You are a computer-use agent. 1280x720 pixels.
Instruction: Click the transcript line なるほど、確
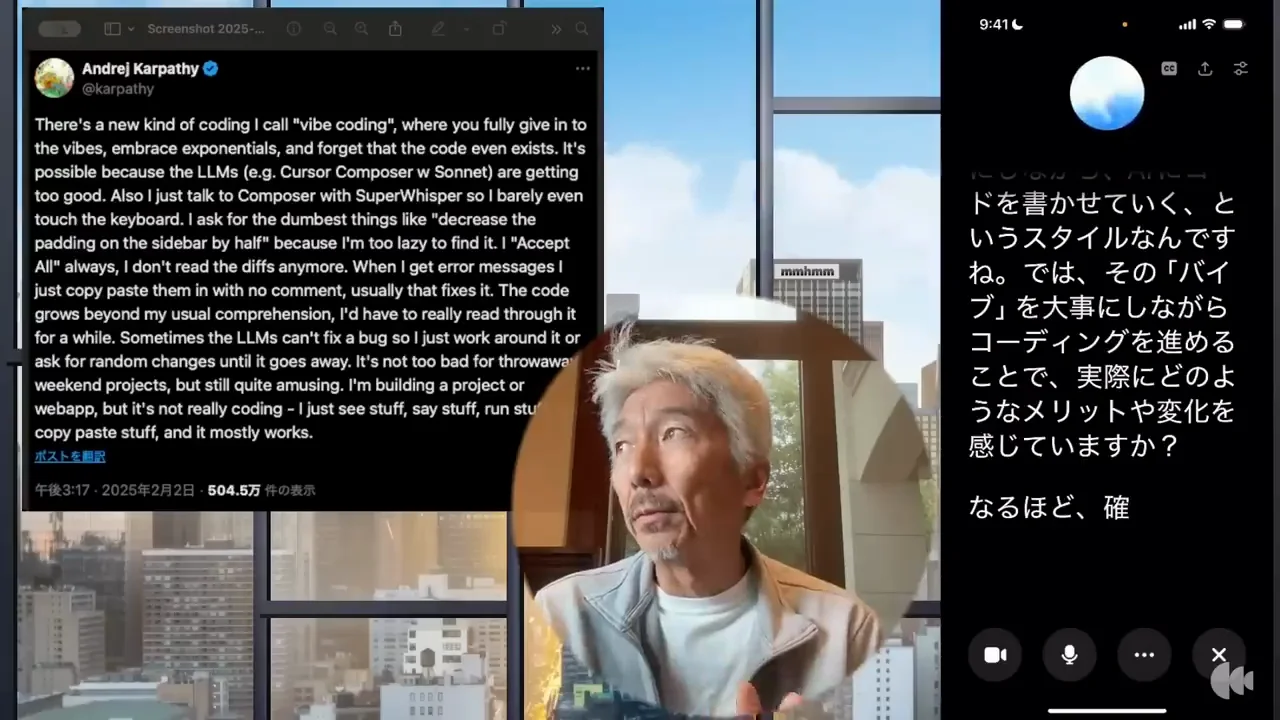point(1049,507)
